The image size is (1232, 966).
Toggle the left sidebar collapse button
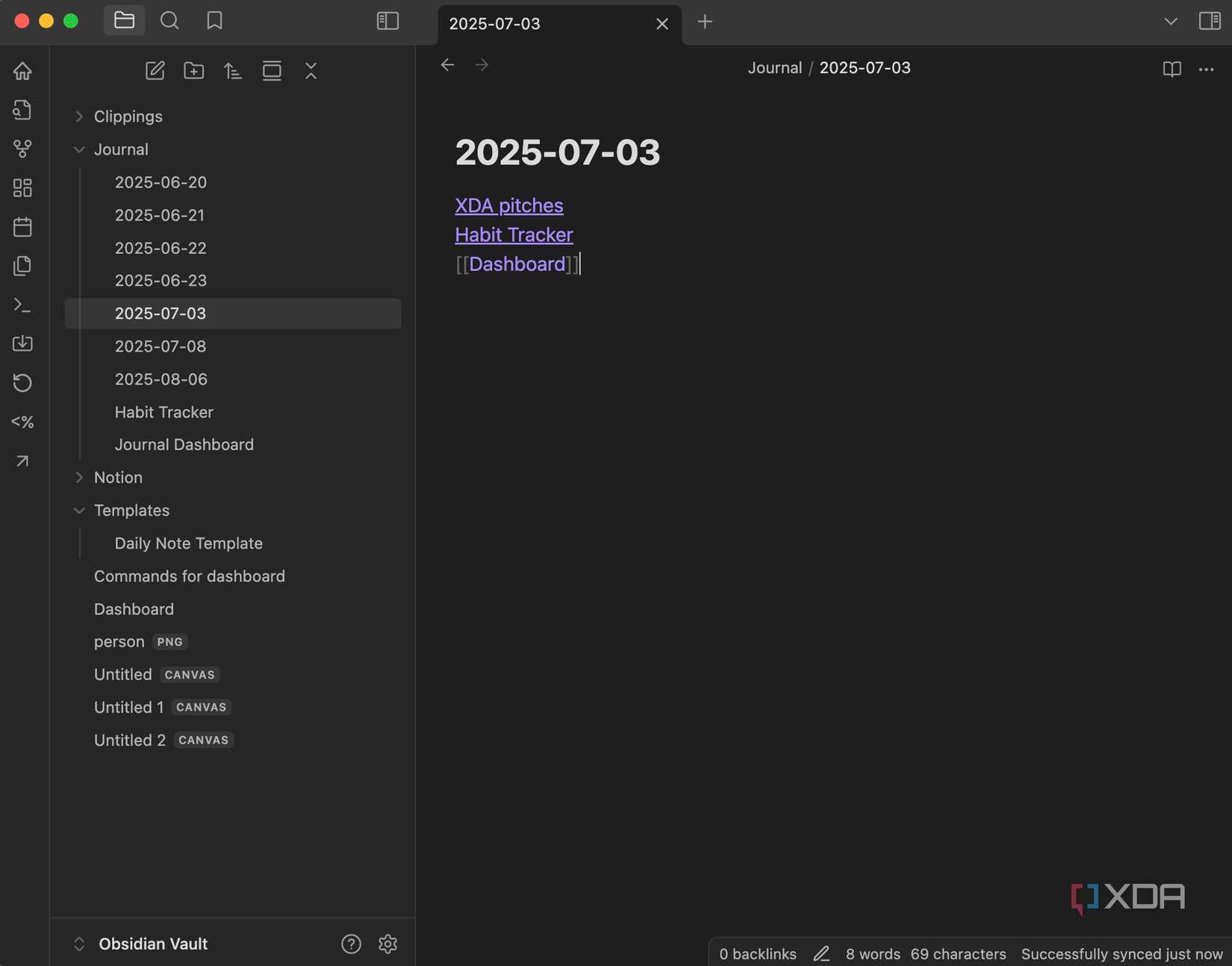coord(388,21)
